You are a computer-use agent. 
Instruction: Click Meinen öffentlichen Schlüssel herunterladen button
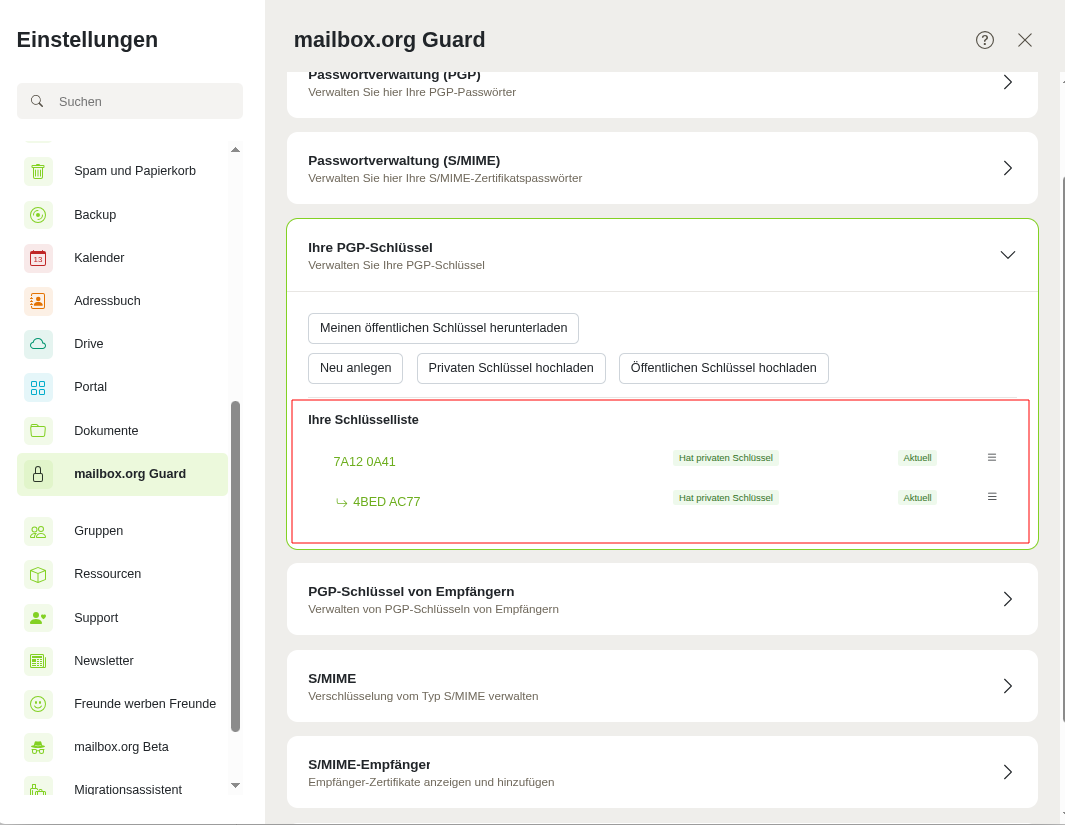point(444,329)
